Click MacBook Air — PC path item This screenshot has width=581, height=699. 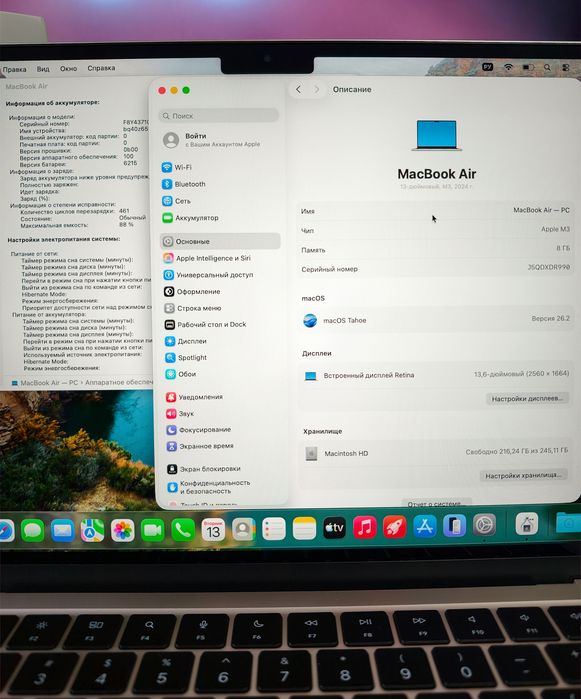click(x=45, y=383)
